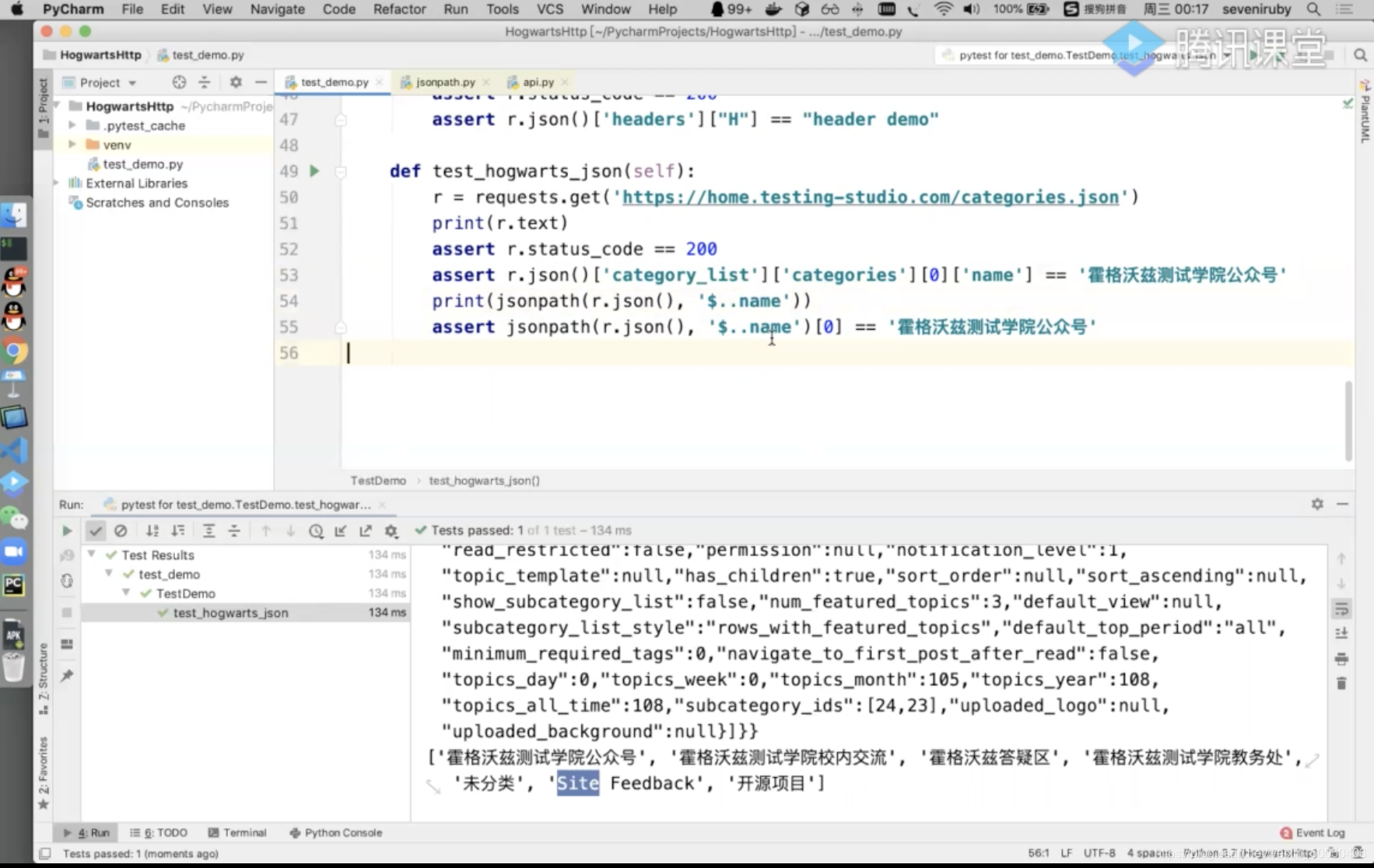The image size is (1374, 868).
Task: Toggle soft-wrap in console output
Action: click(x=1341, y=608)
